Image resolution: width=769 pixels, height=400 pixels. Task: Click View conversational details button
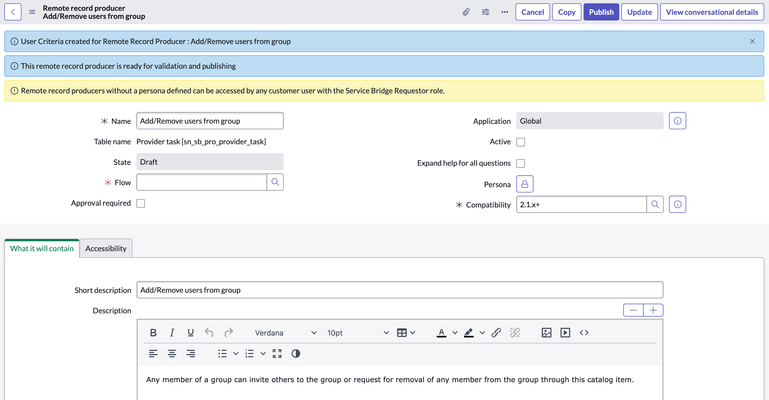click(x=712, y=12)
